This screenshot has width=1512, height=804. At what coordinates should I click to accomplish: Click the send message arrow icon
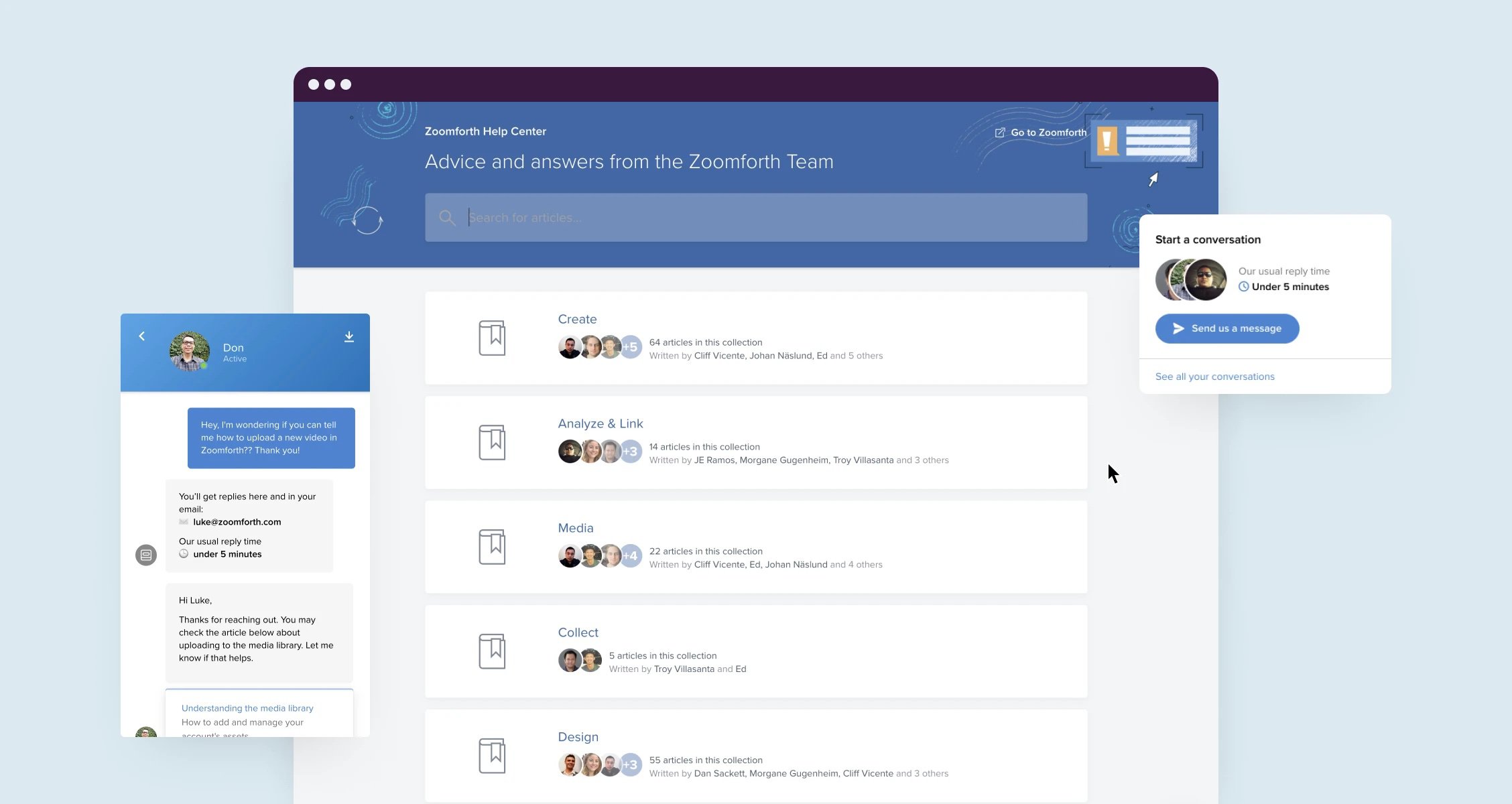pos(1177,328)
